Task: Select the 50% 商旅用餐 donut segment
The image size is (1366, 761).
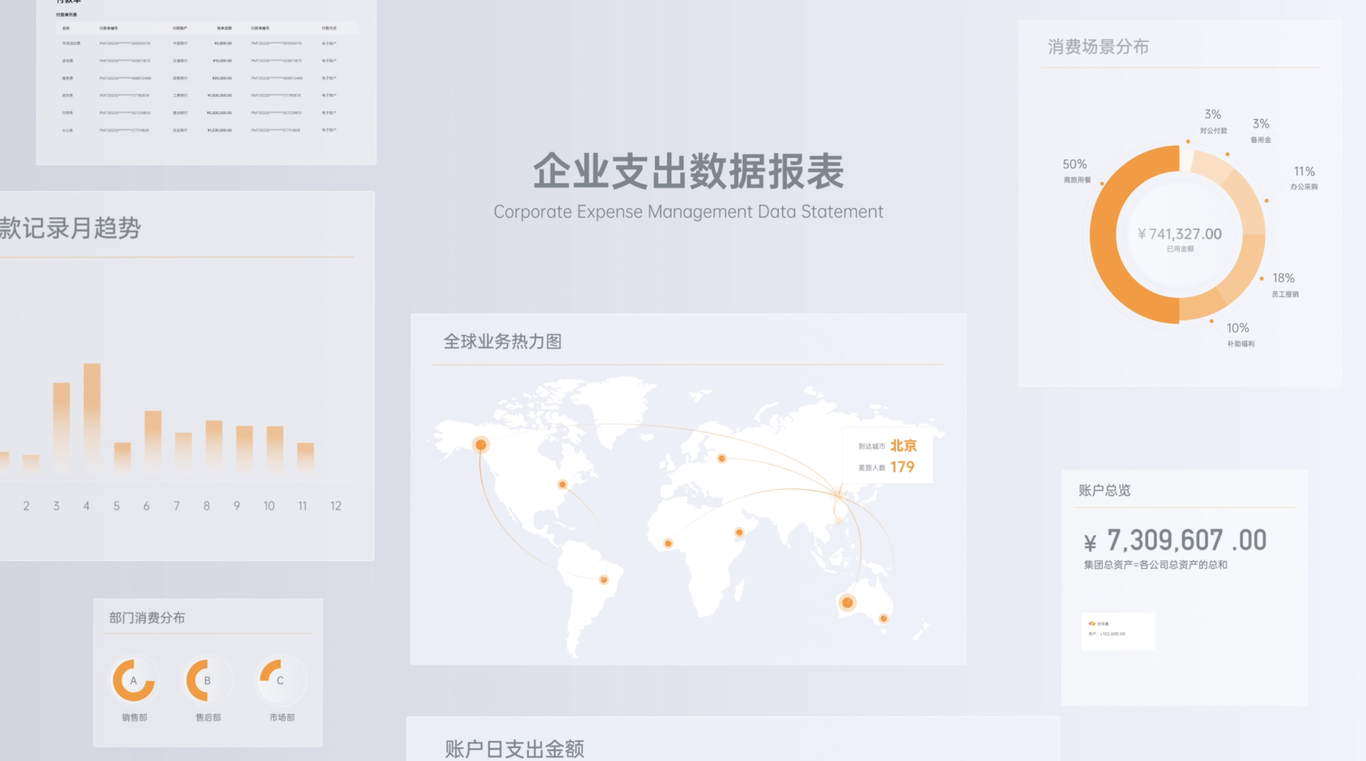Action: point(1103,235)
